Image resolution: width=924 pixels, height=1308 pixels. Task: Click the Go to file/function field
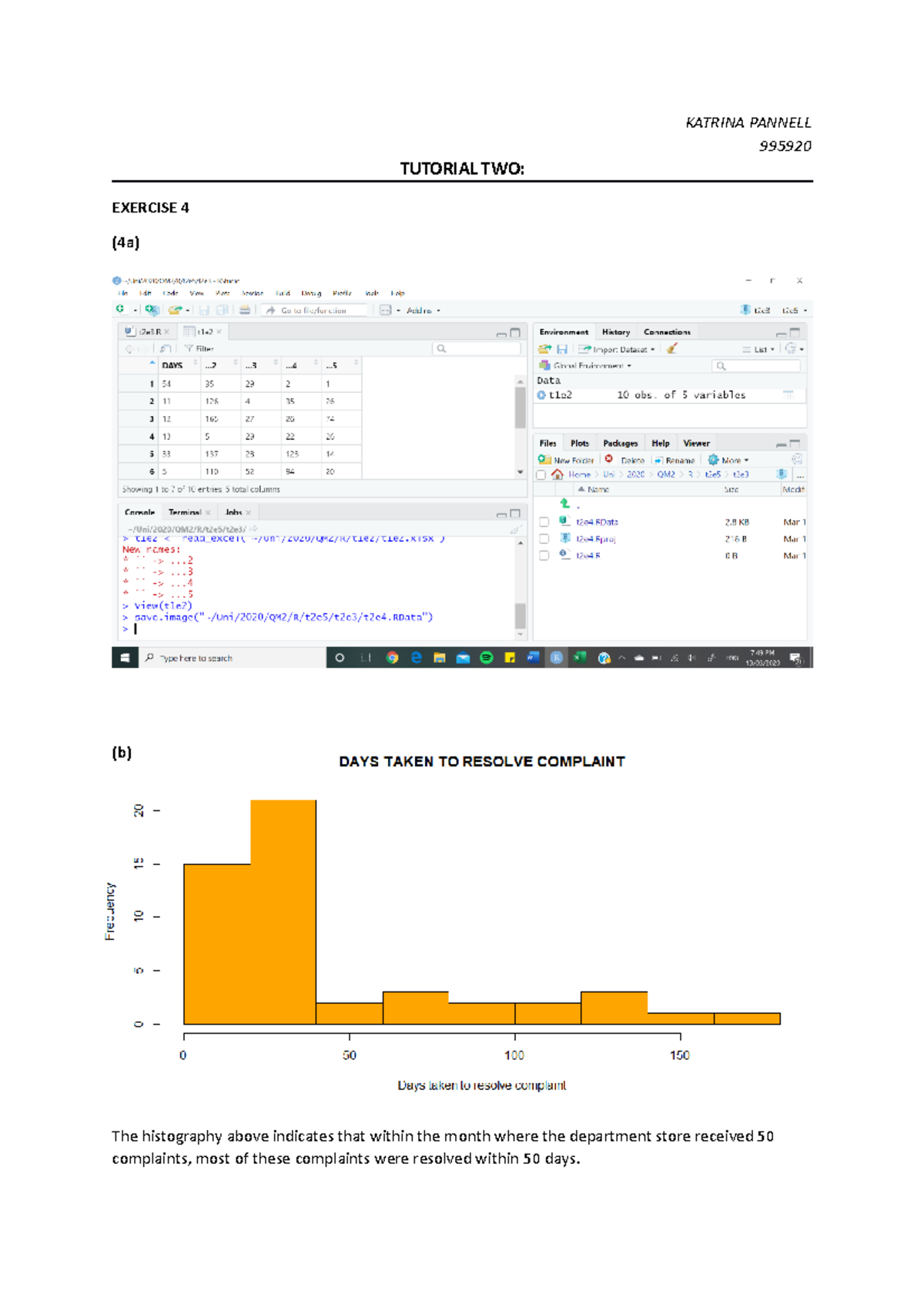point(313,310)
